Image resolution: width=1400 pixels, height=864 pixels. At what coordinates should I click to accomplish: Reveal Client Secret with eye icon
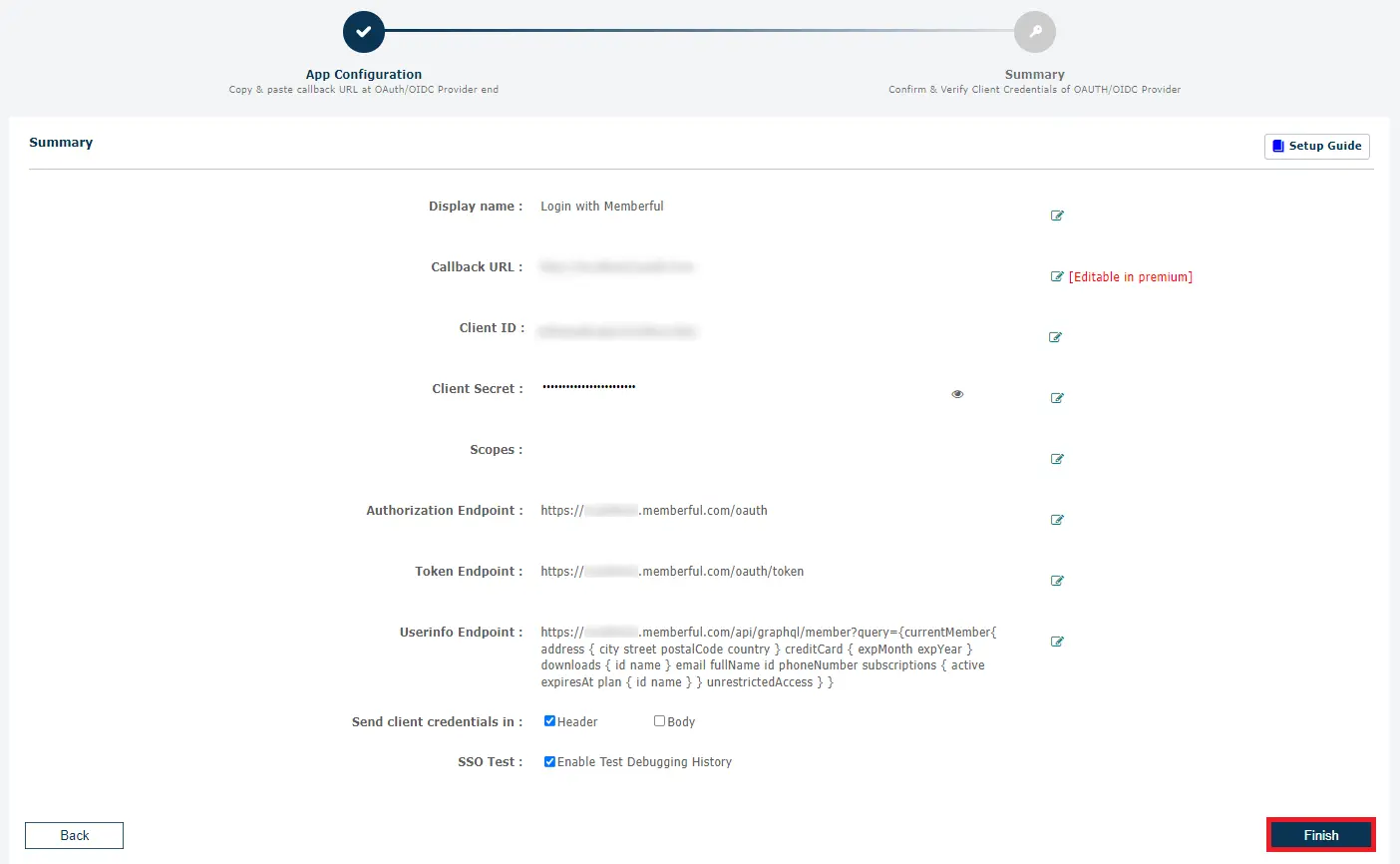(957, 394)
